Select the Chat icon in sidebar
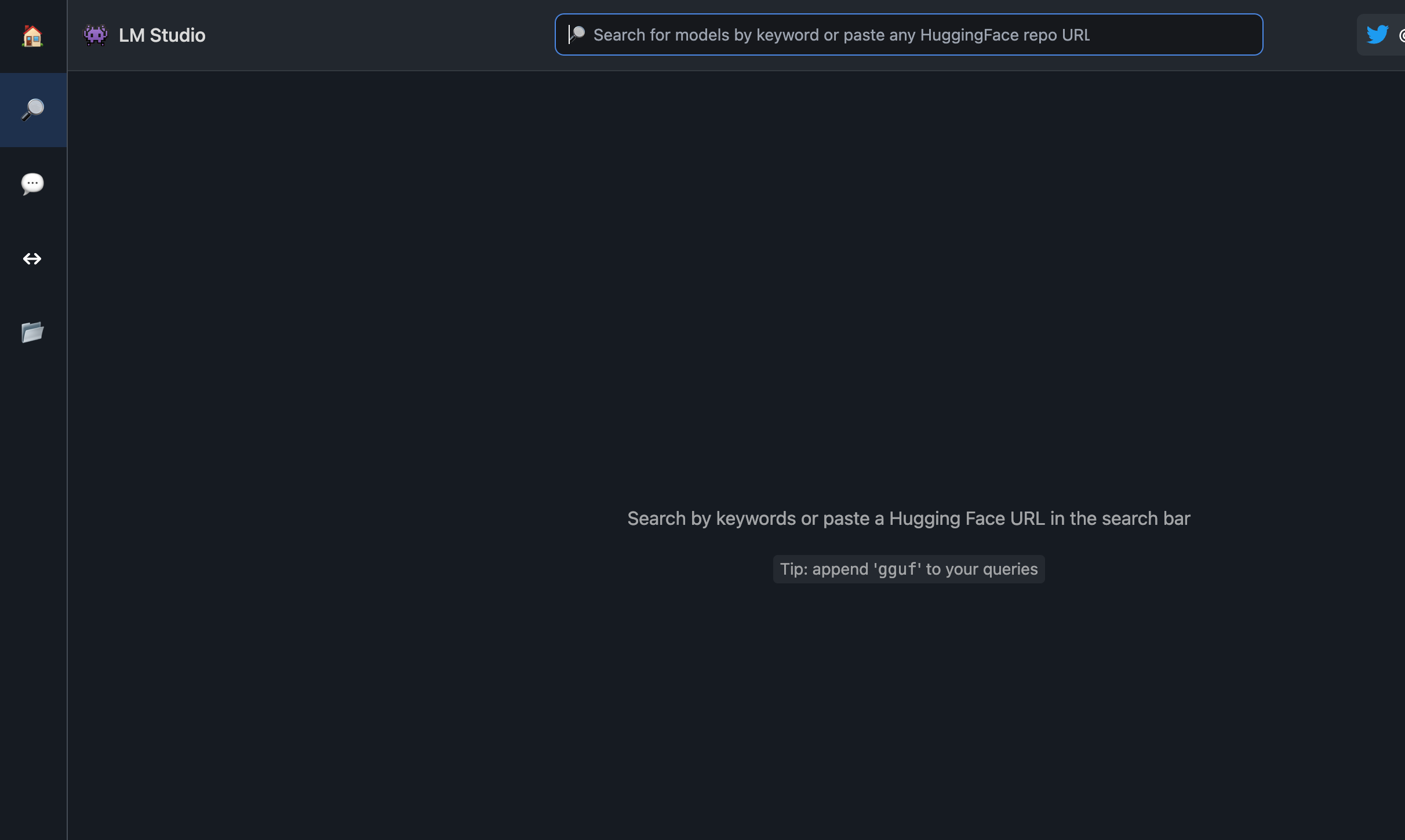This screenshot has height=840, width=1405. 32,183
